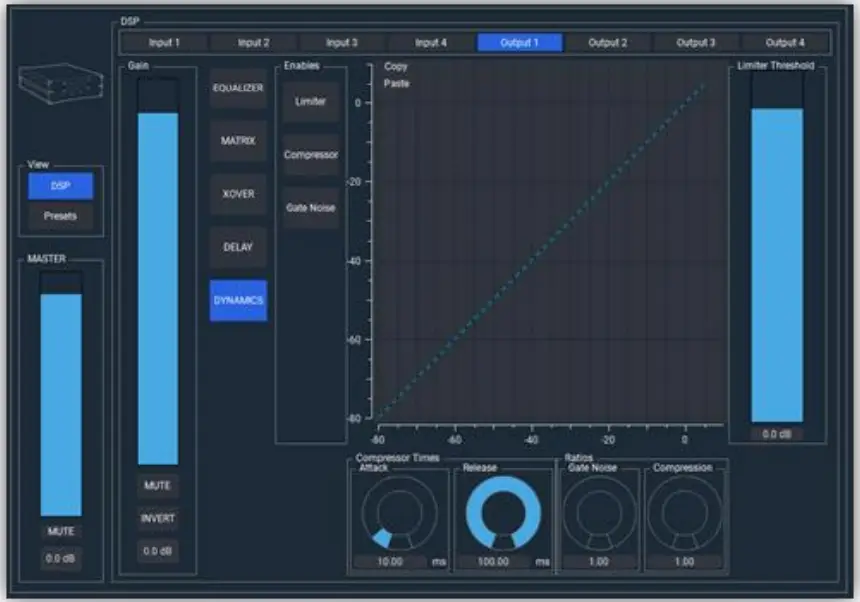The width and height of the screenshot is (860, 602).
Task: Adjust the Release compressor knob
Action: (503, 513)
